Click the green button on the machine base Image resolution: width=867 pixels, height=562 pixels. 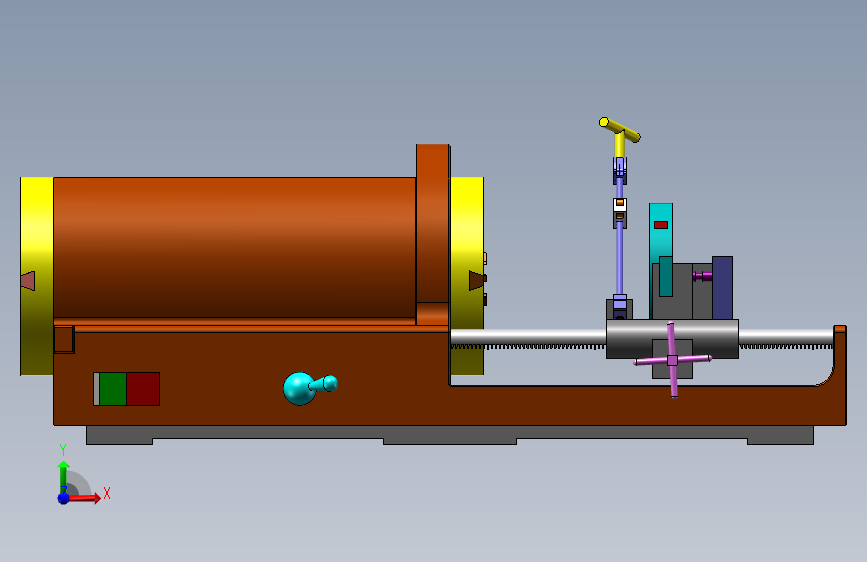coord(113,389)
